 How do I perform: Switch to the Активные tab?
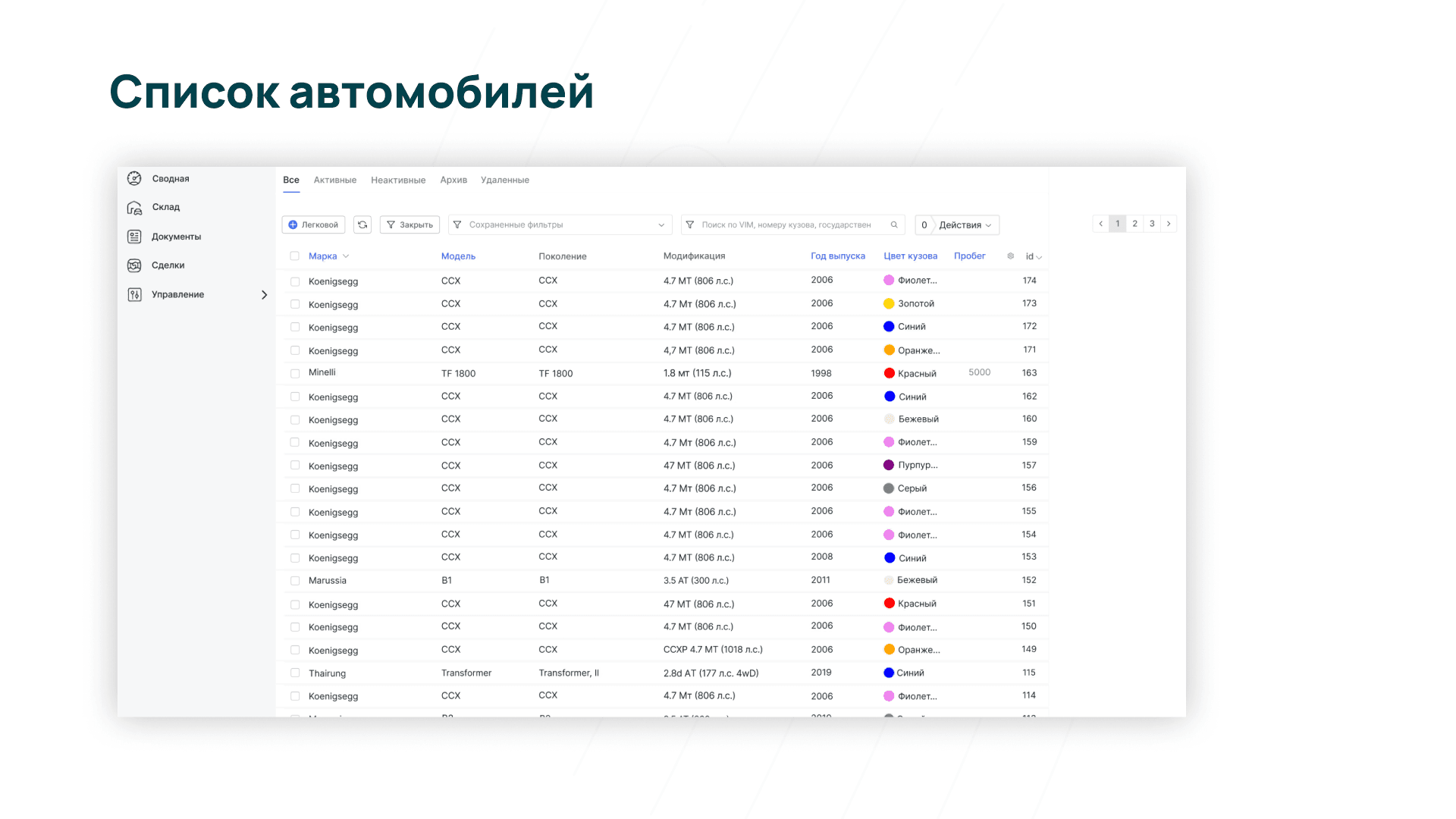click(334, 180)
